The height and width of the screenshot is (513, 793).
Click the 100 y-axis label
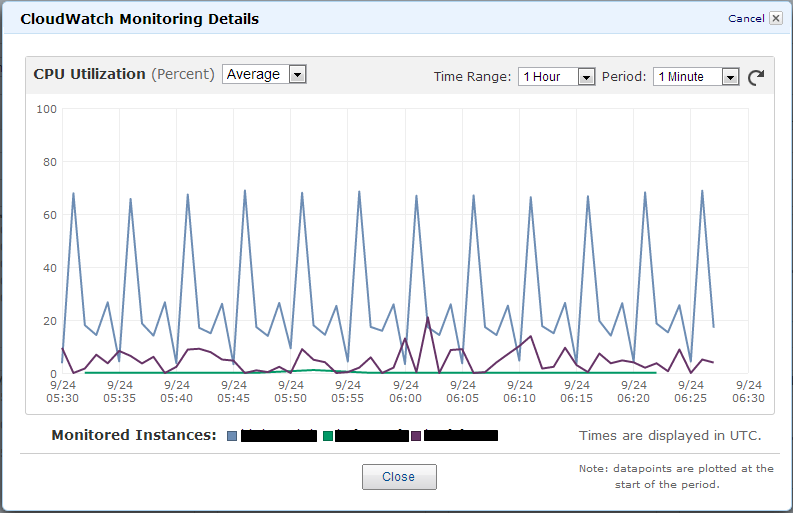click(x=47, y=109)
